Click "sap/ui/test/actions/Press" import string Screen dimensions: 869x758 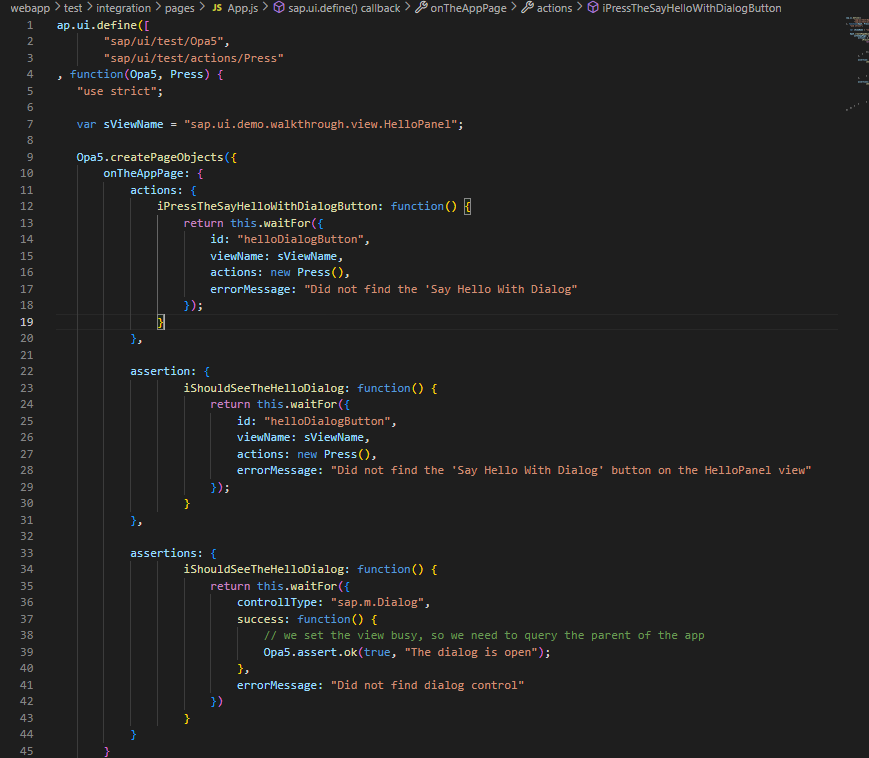(x=193, y=58)
